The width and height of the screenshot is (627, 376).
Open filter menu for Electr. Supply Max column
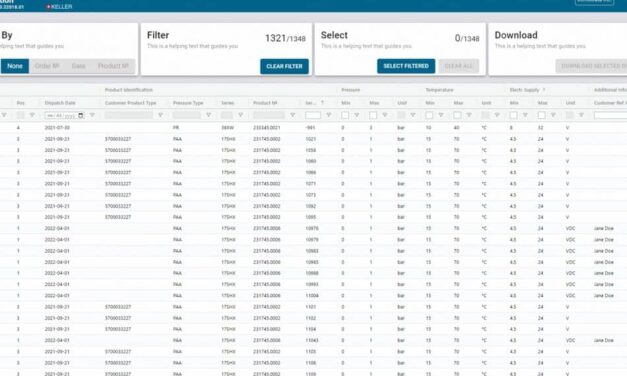coord(553,115)
